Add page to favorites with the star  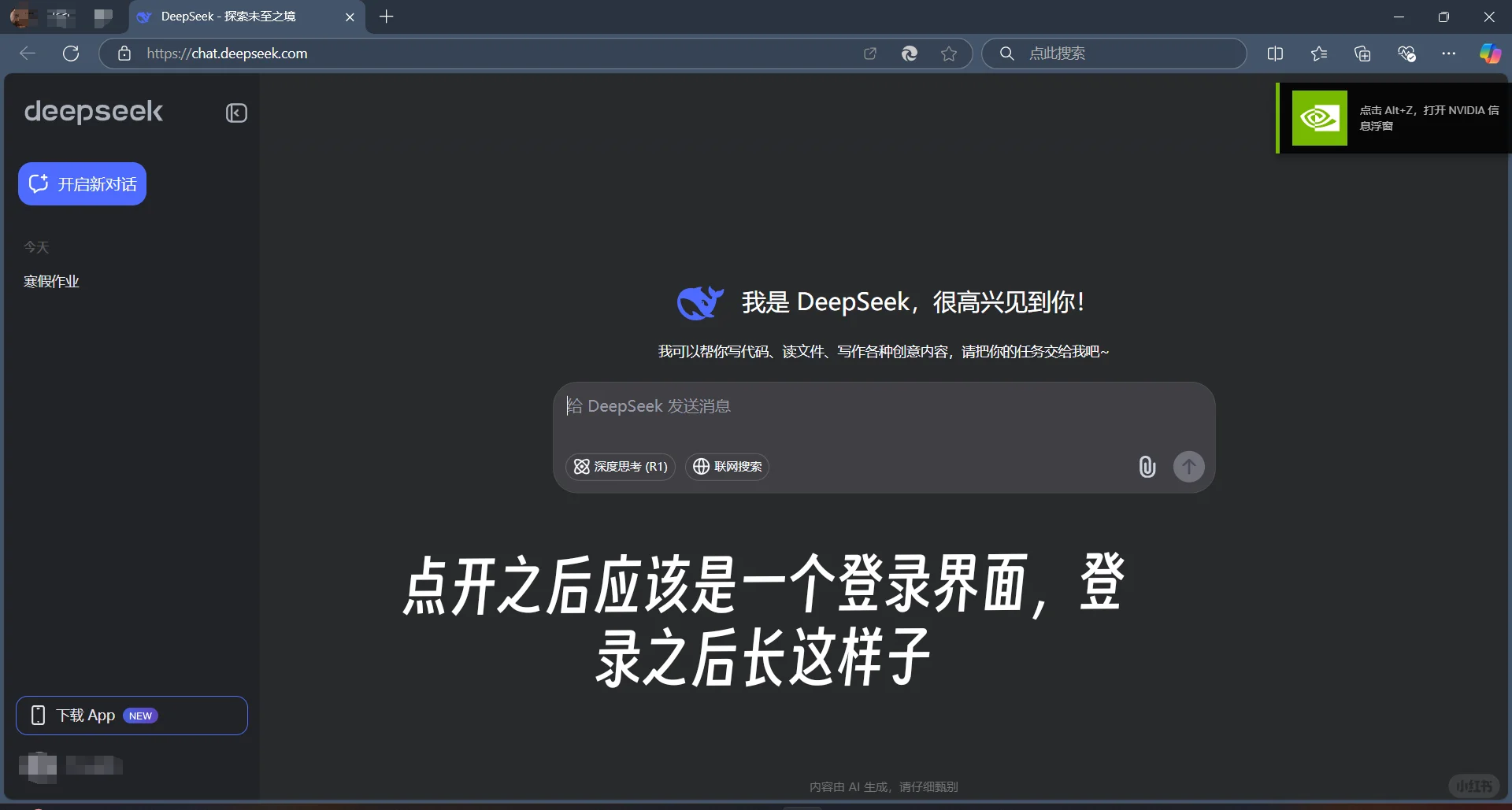[950, 54]
